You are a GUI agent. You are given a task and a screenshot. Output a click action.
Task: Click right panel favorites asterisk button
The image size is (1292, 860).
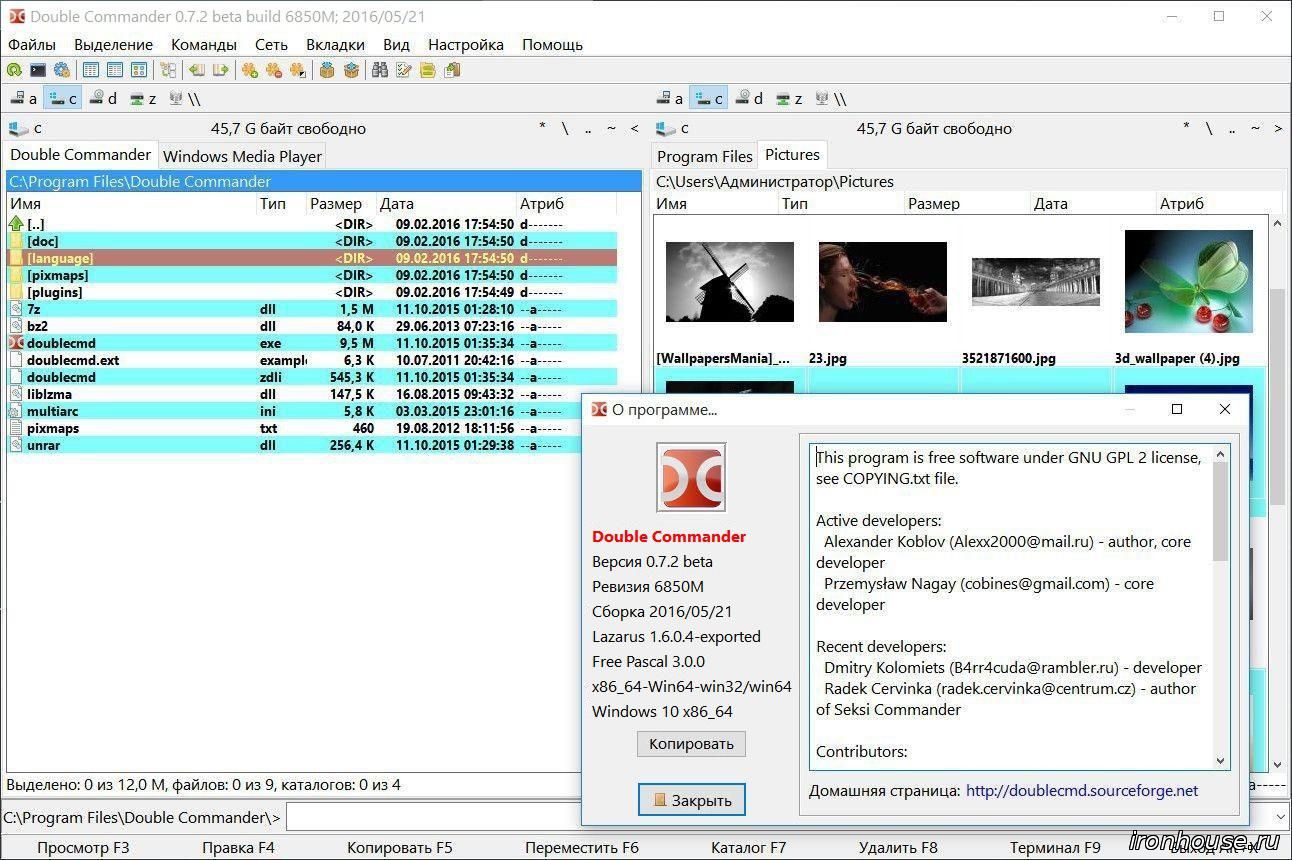[1186, 128]
